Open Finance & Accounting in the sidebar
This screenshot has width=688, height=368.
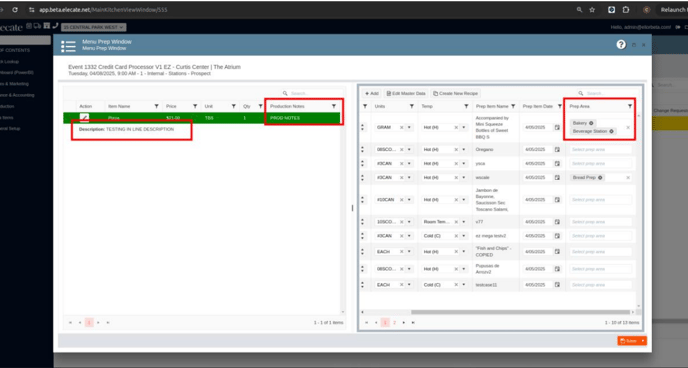[17, 95]
